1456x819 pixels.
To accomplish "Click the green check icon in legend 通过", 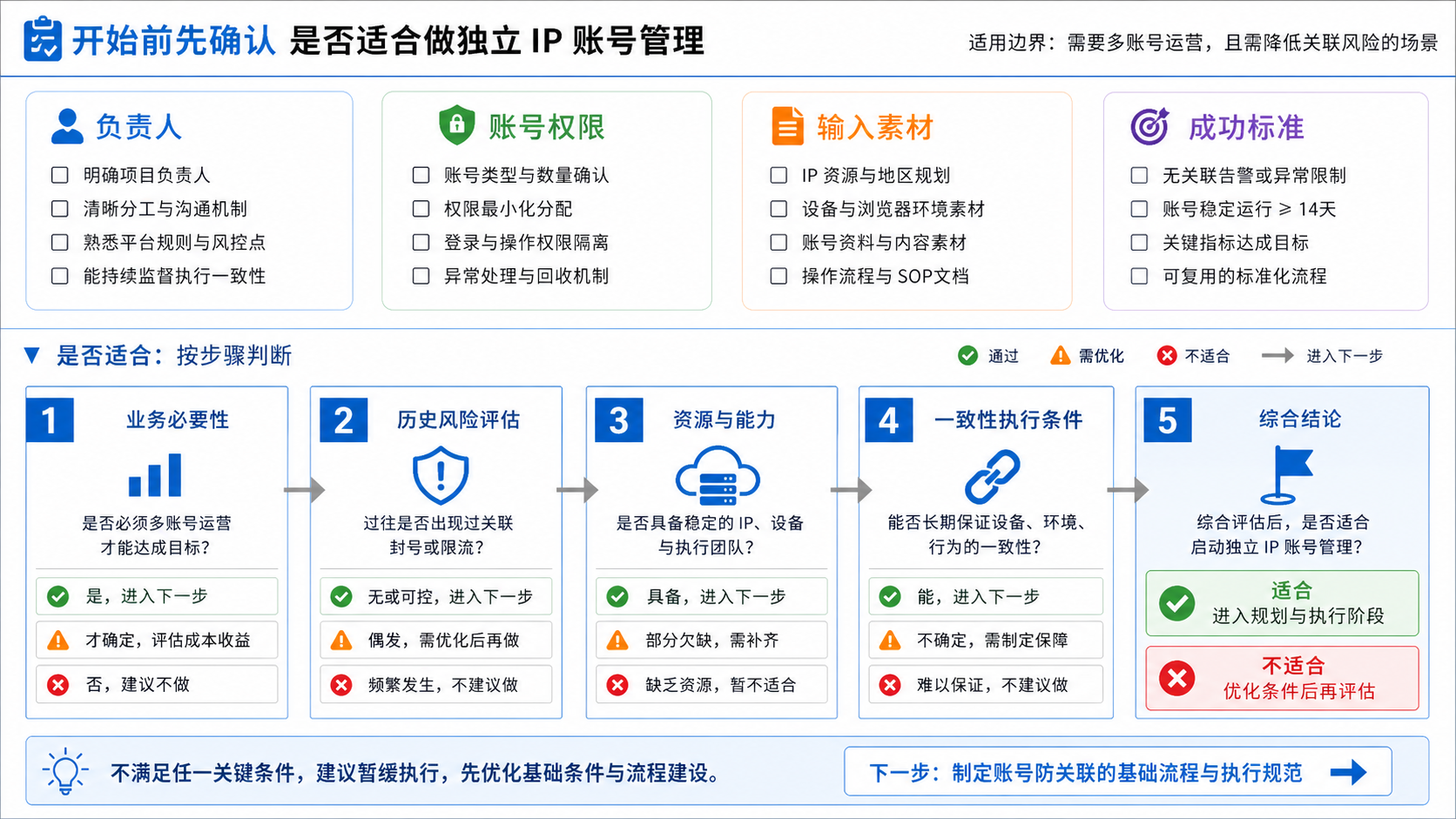I will [967, 355].
